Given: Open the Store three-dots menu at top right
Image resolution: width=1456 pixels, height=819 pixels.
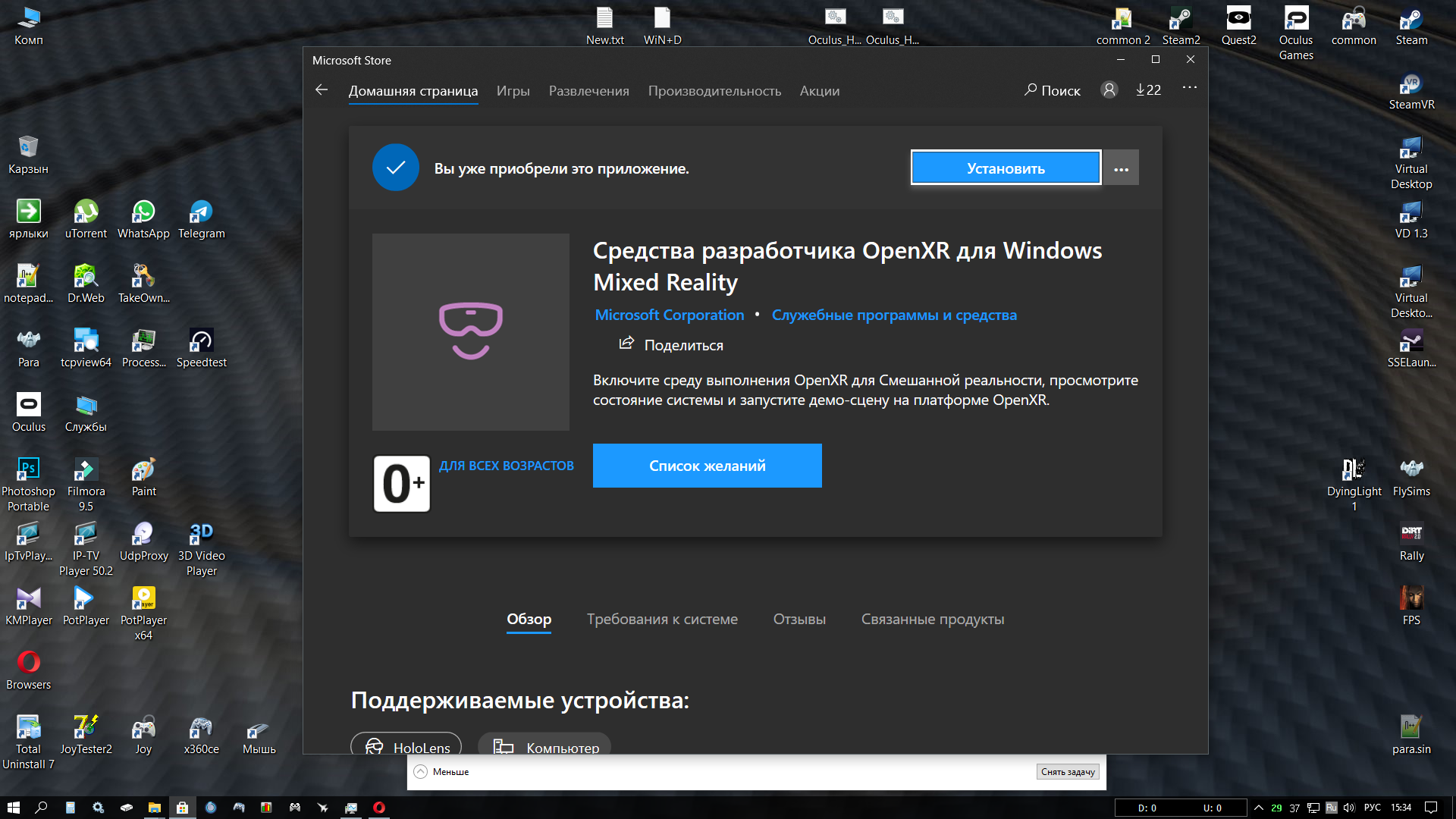Looking at the screenshot, I should tap(1189, 88).
